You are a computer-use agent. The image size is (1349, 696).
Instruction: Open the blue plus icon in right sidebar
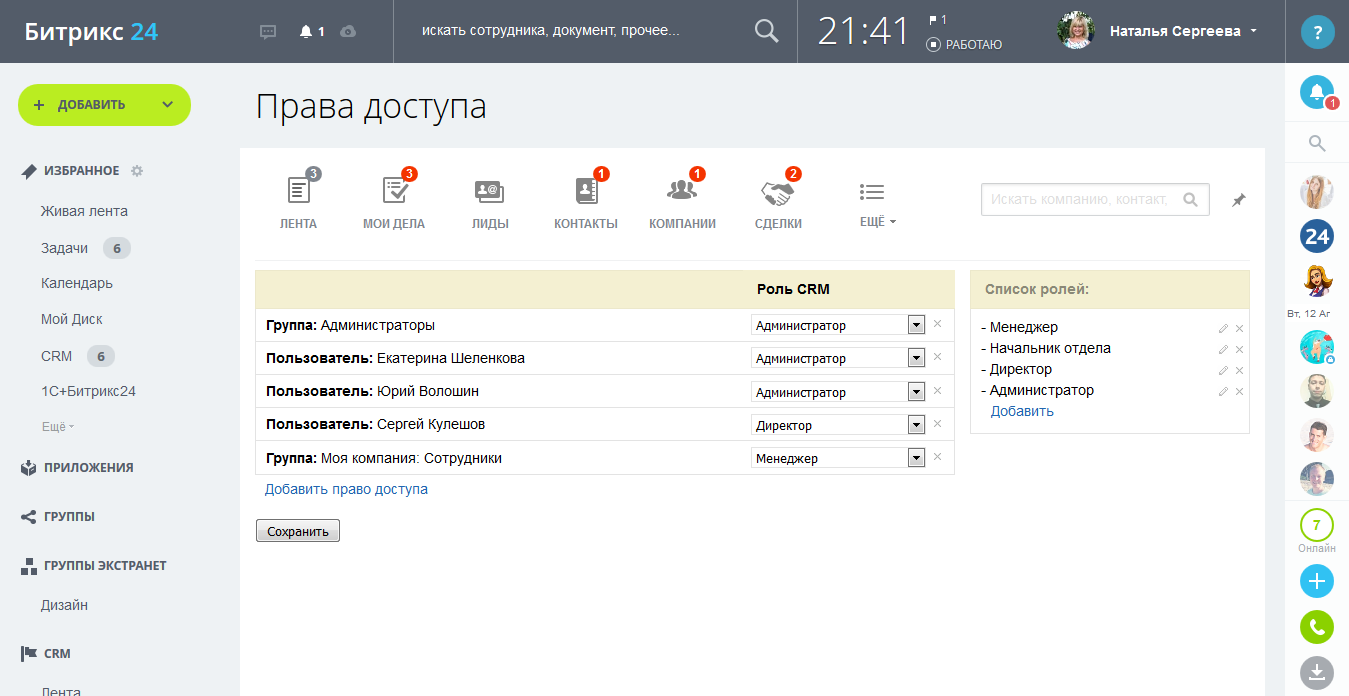tap(1317, 580)
